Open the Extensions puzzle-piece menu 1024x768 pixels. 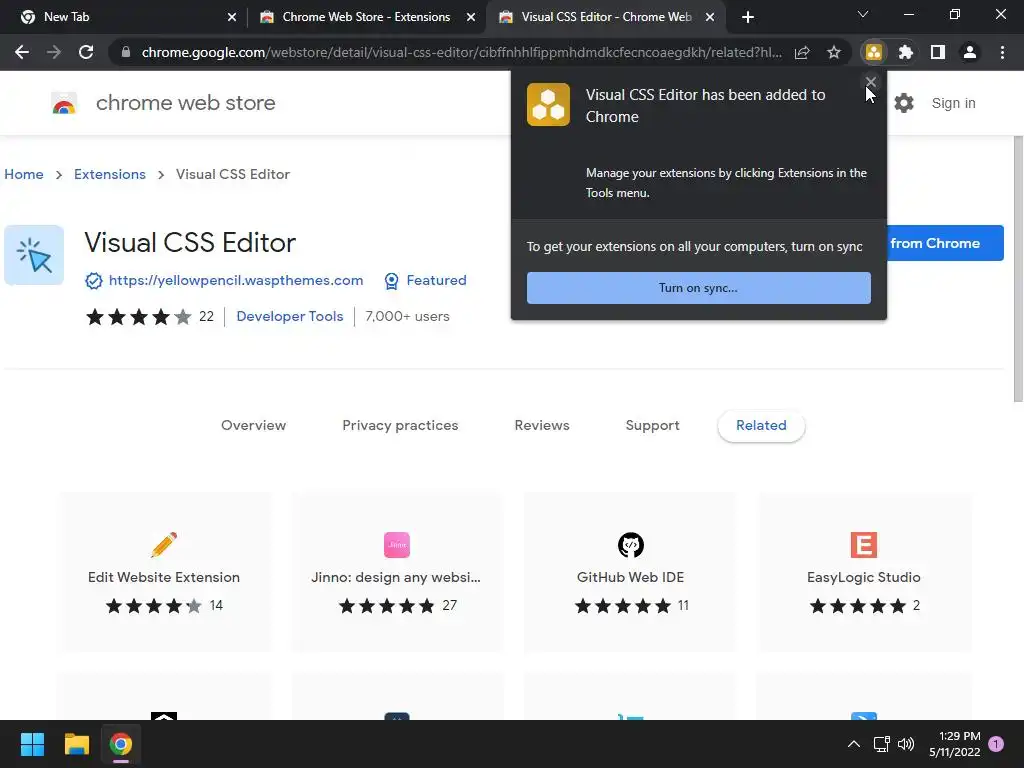click(906, 52)
